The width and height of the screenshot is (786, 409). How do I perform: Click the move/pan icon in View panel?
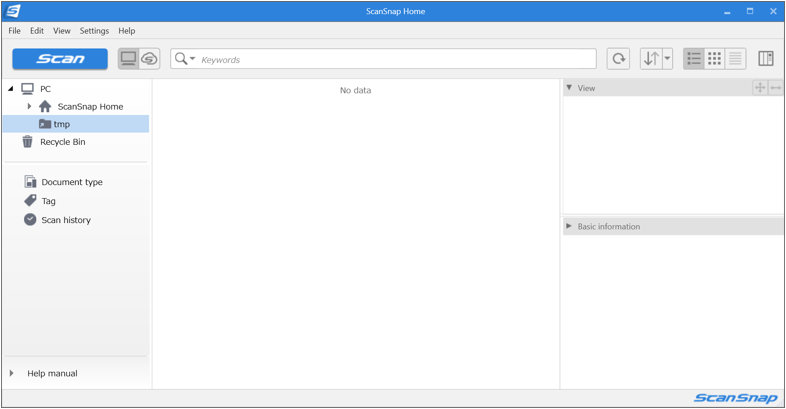click(760, 88)
